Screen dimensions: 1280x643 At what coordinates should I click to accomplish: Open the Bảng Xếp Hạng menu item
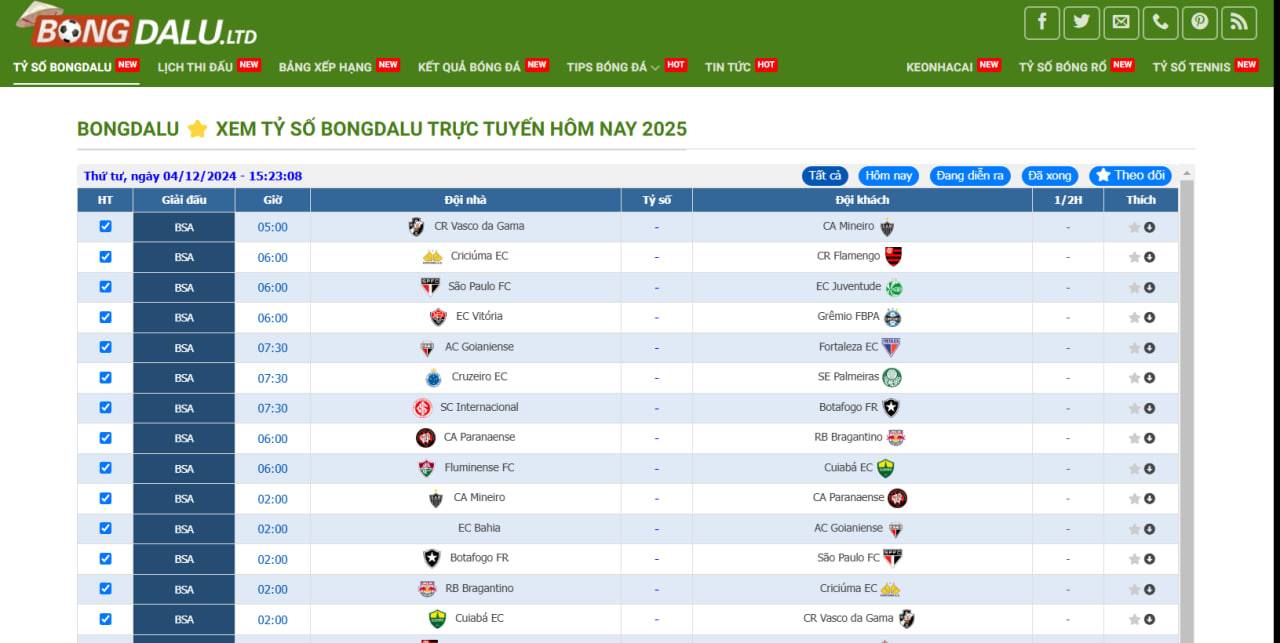(325, 67)
